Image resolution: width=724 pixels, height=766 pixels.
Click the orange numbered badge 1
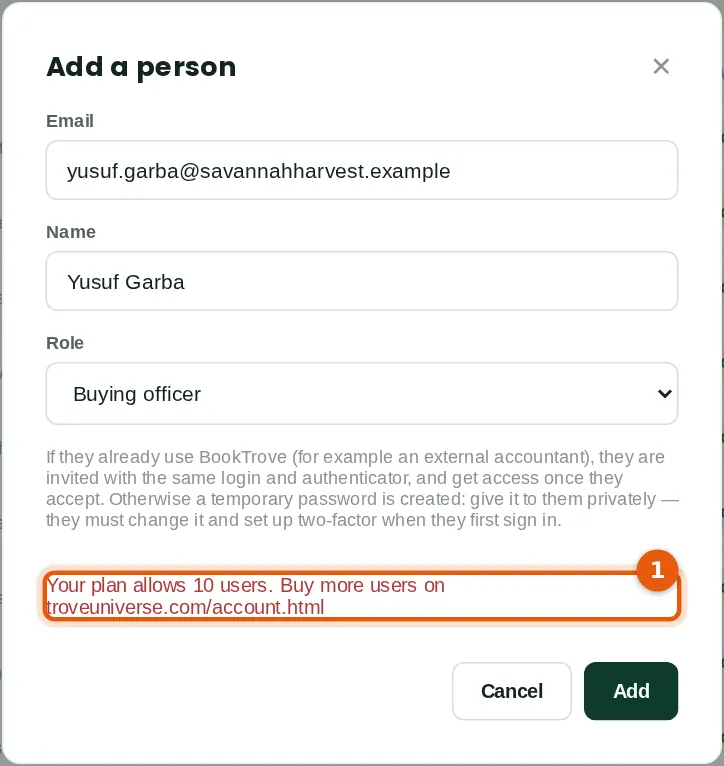657,570
